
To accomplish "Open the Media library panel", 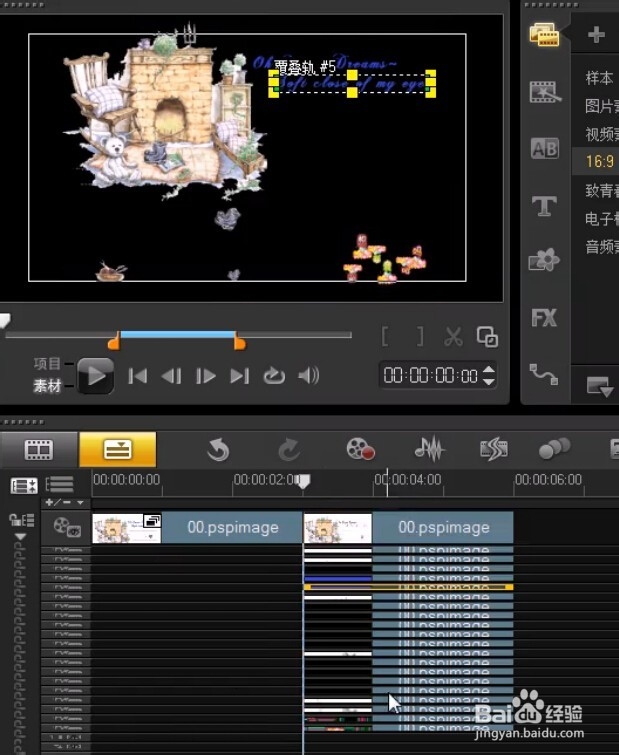I will click(x=544, y=35).
